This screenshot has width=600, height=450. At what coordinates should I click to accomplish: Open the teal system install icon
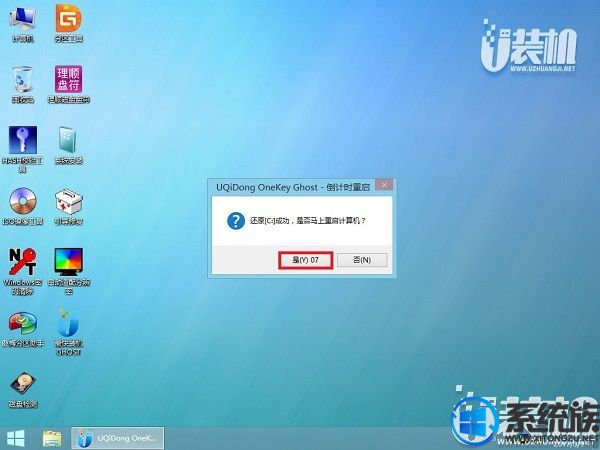pyautogui.click(x=68, y=145)
